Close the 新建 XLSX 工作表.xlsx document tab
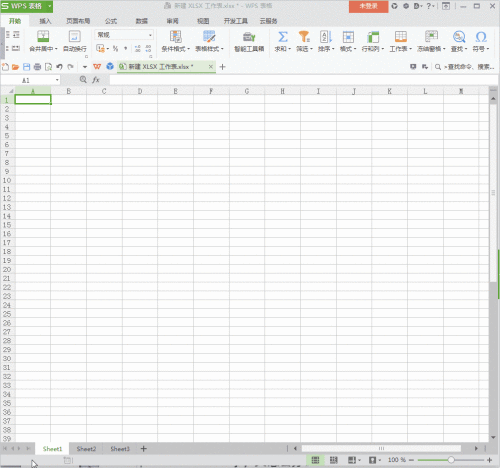The width and height of the screenshot is (500, 468). point(211,67)
